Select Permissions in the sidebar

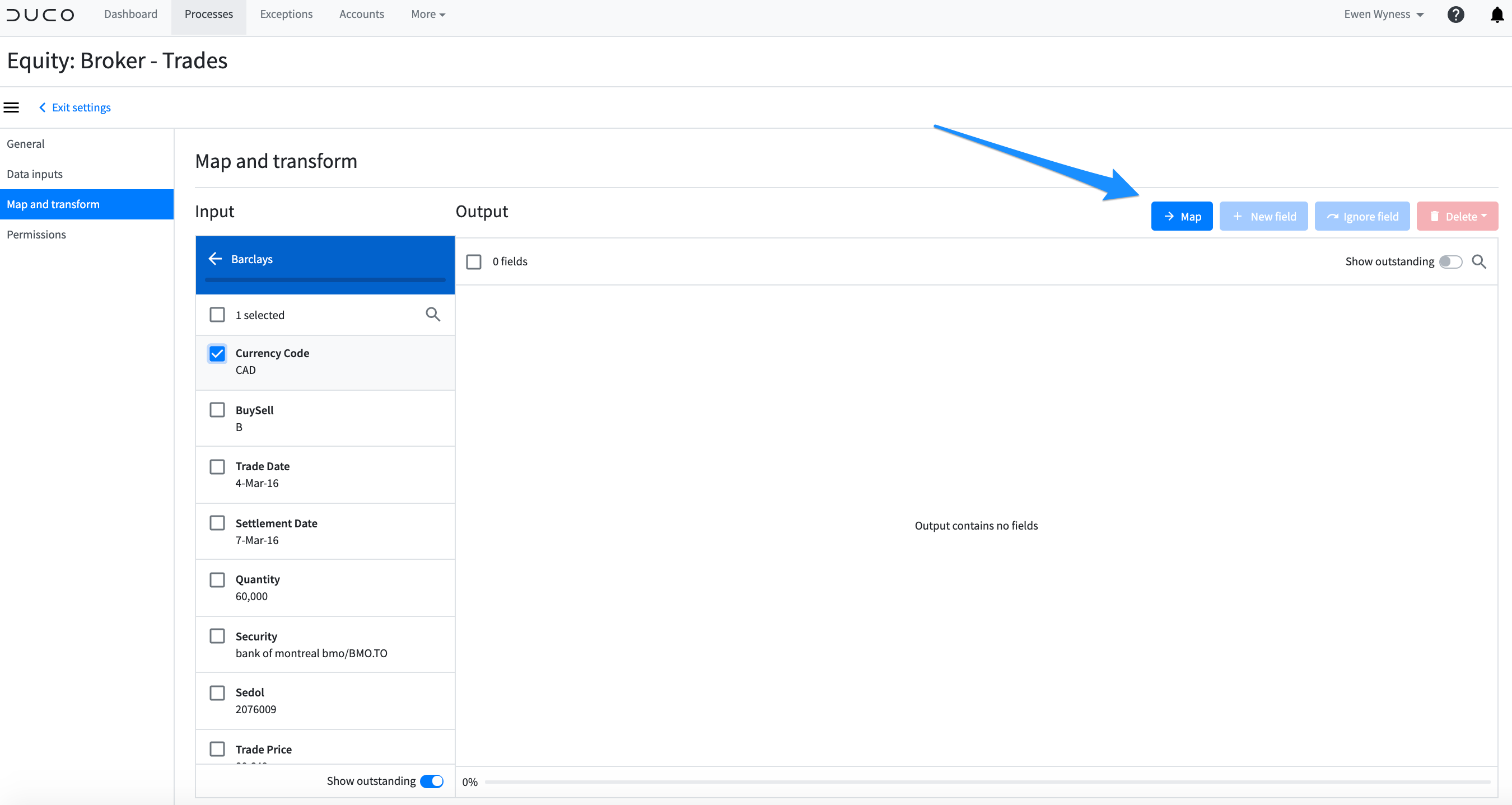click(x=36, y=234)
